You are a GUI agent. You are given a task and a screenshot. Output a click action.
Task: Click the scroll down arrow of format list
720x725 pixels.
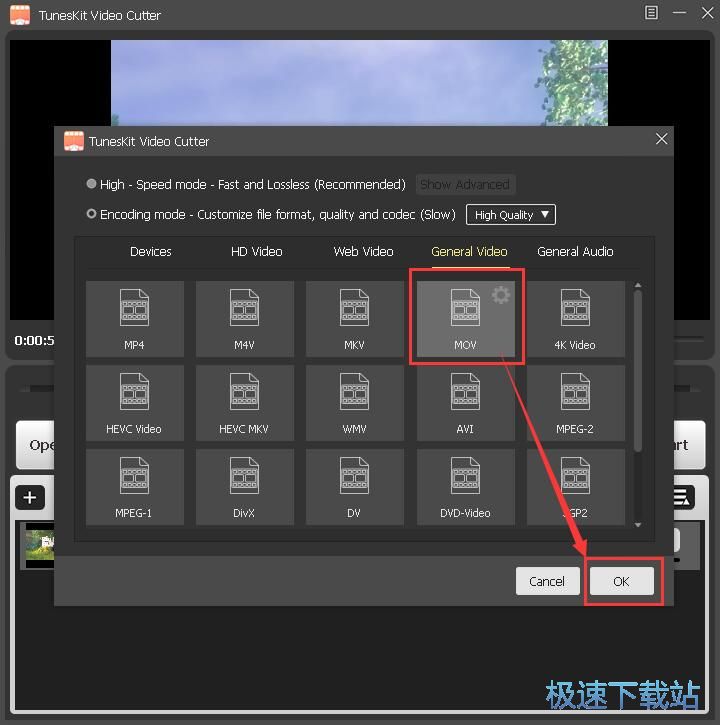pos(638,525)
